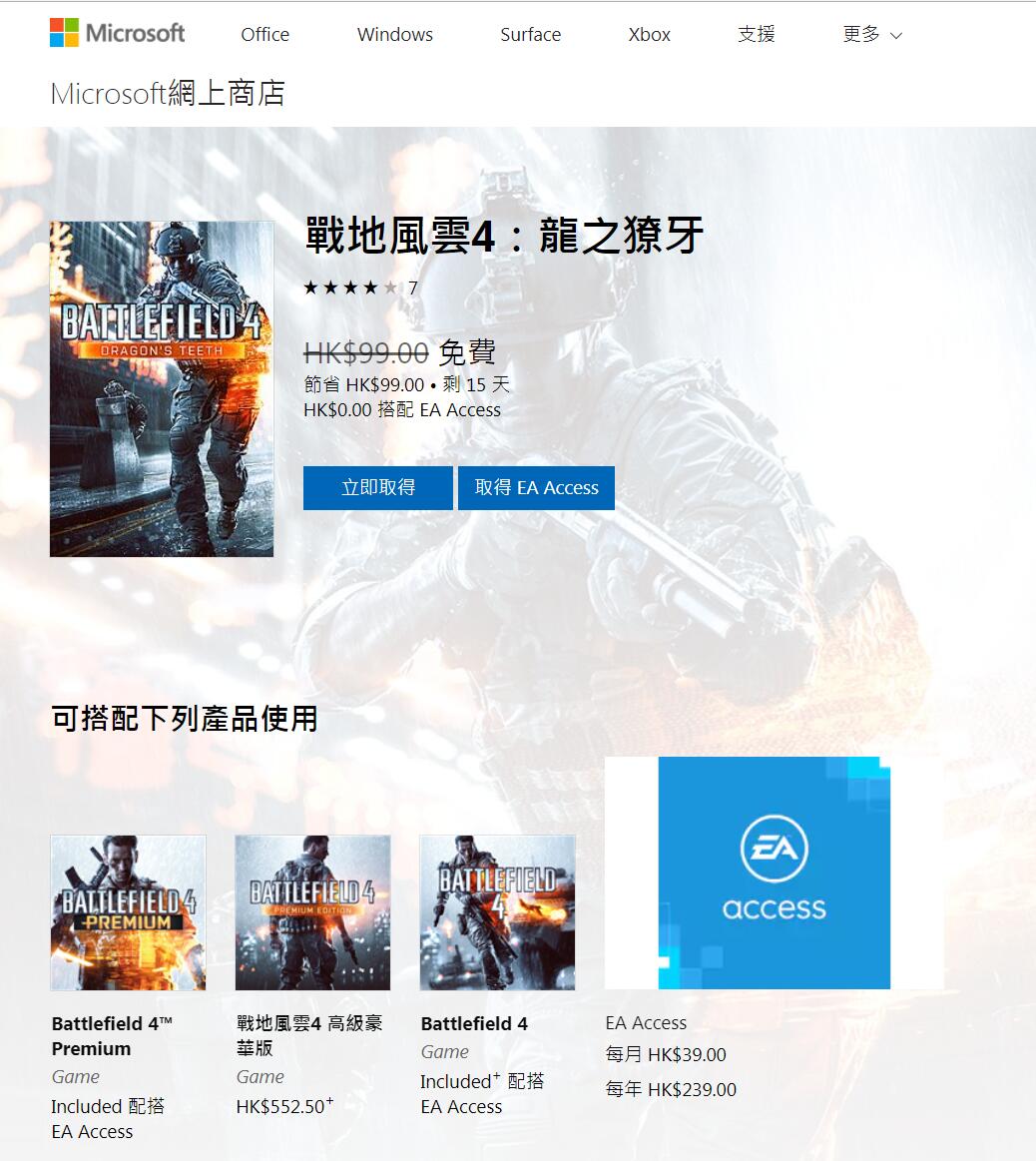Image resolution: width=1036 pixels, height=1161 pixels.
Task: Click the Battlefield 4 Dragon's Teeth cover art
Action: click(162, 388)
